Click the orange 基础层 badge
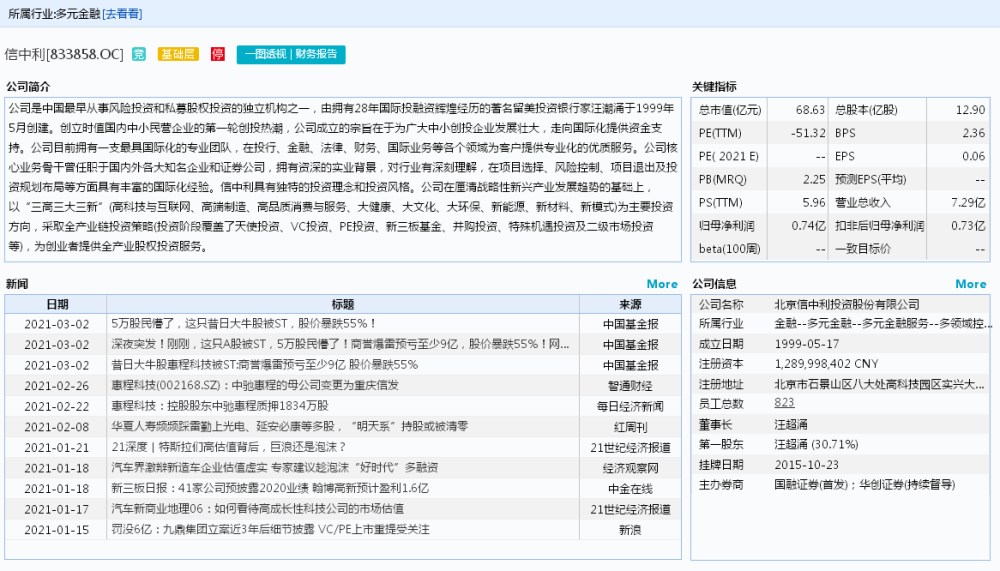This screenshot has height=571, width=1000. tap(179, 54)
